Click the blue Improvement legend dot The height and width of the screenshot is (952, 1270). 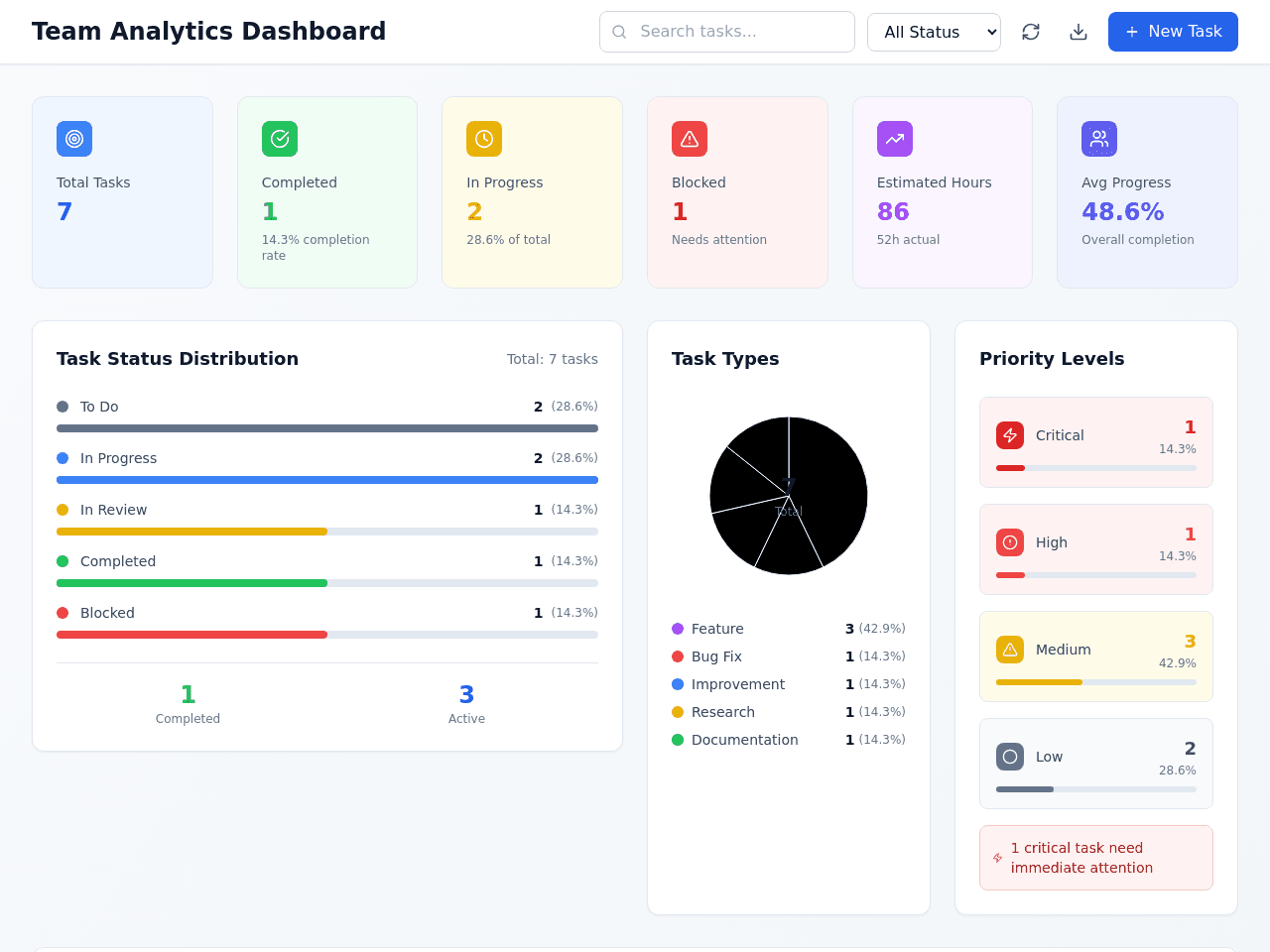click(x=678, y=684)
